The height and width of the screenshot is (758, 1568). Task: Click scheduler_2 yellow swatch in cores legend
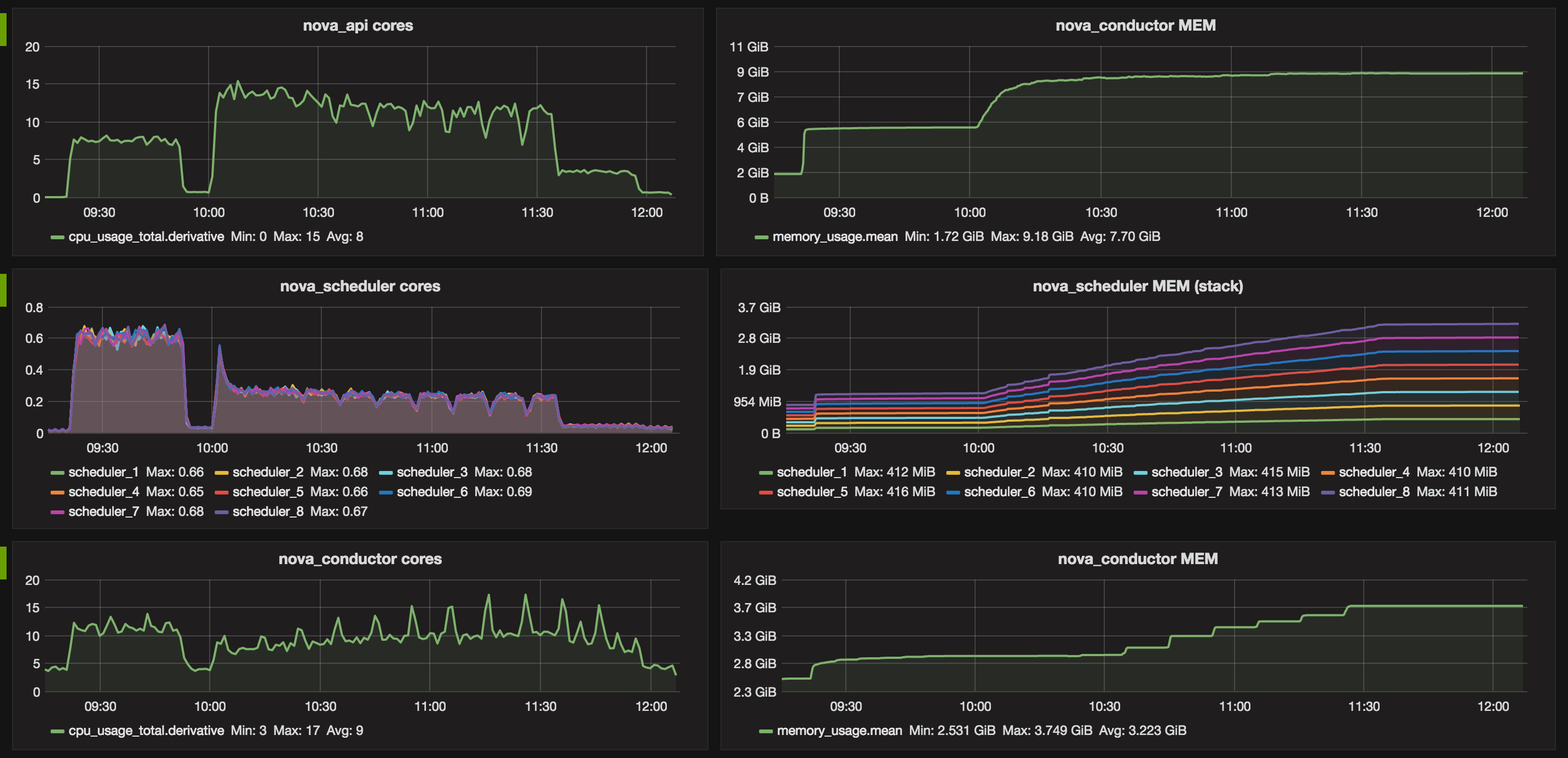pyautogui.click(x=222, y=473)
